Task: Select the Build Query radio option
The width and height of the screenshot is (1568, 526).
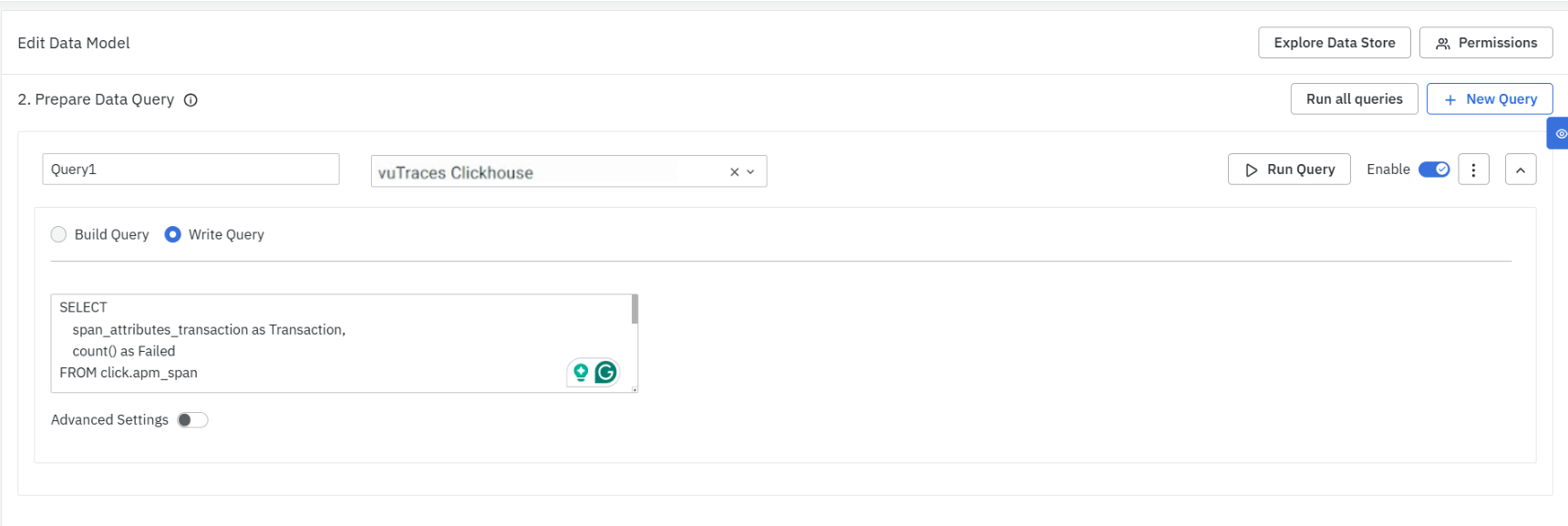Action: tap(59, 234)
